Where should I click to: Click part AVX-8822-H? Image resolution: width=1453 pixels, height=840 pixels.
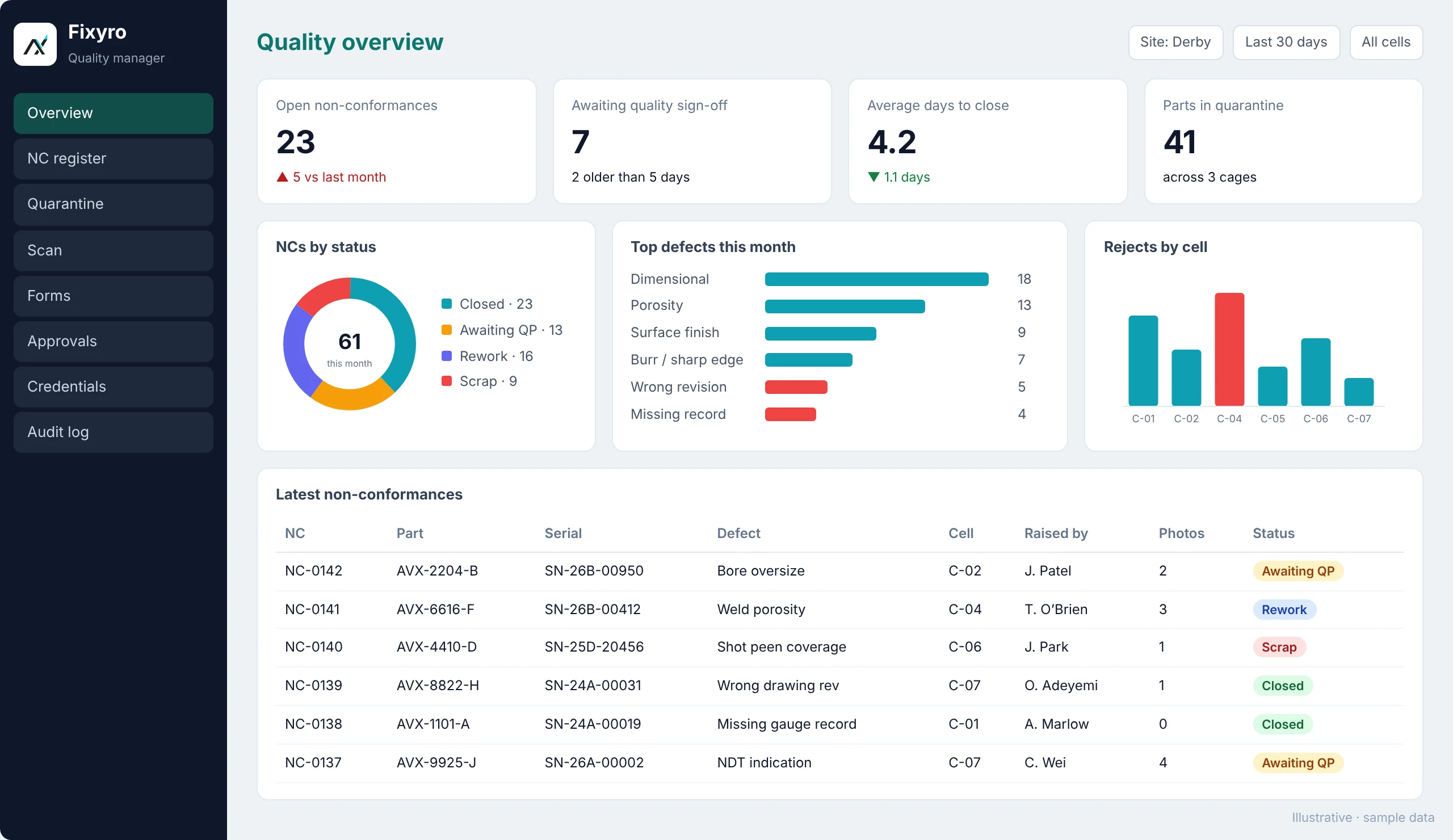tap(438, 686)
